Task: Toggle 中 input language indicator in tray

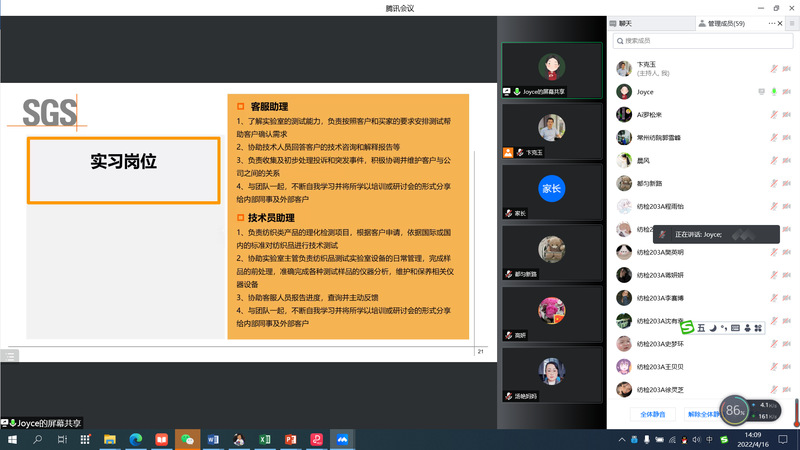Action: click(709, 439)
